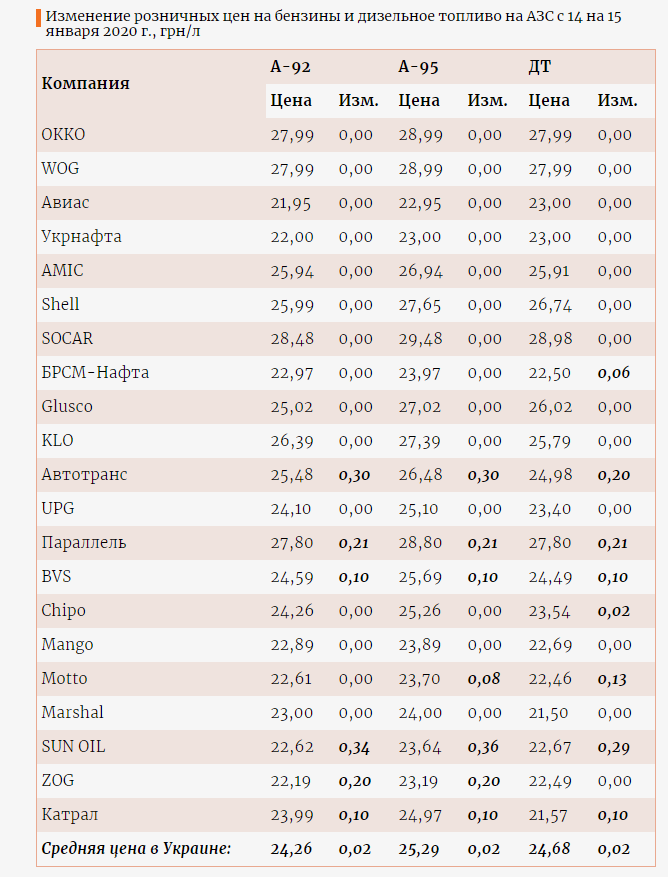Click the Параллель row label

point(84,543)
